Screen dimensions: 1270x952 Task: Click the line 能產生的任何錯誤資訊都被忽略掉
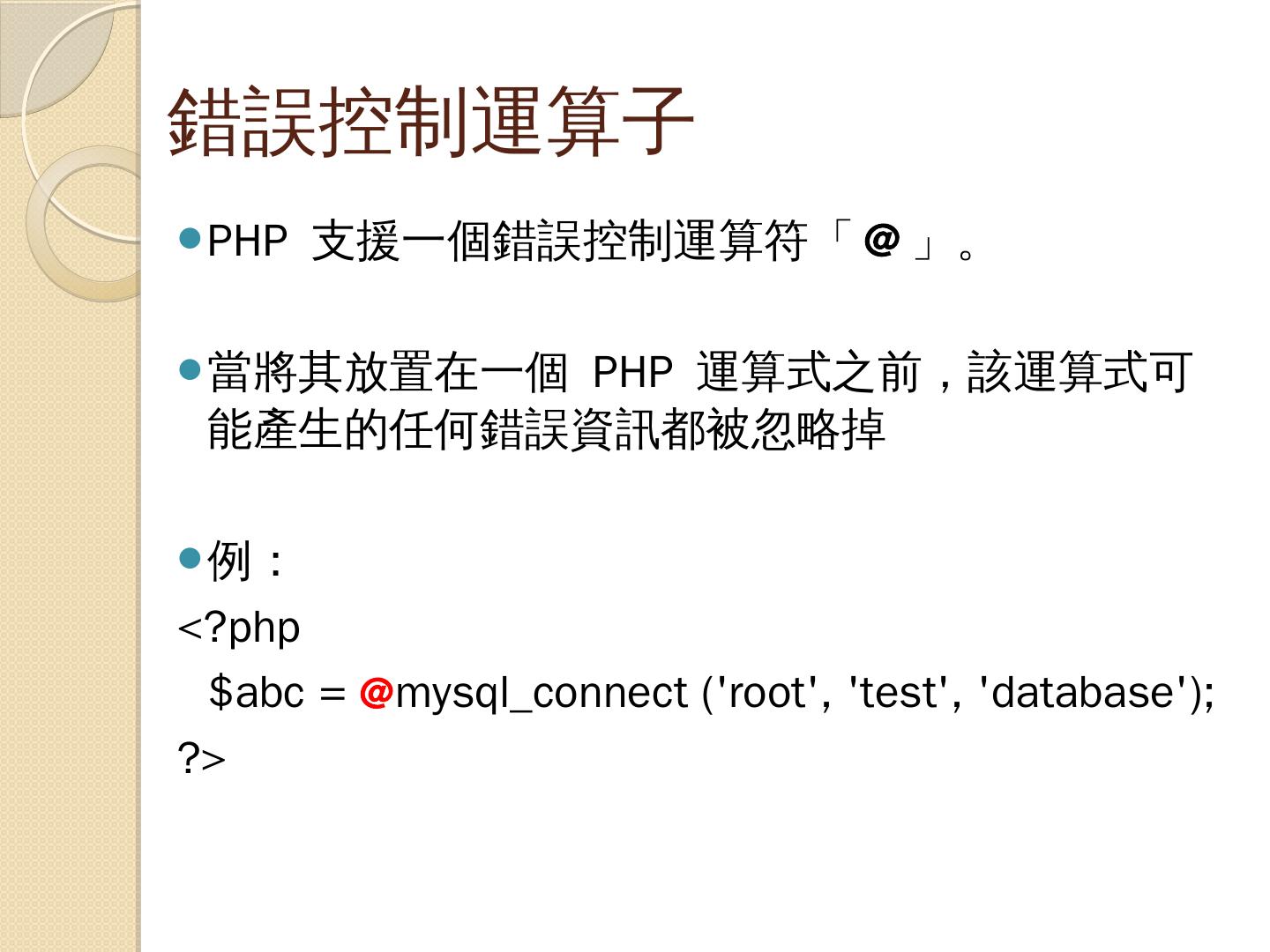click(x=546, y=429)
